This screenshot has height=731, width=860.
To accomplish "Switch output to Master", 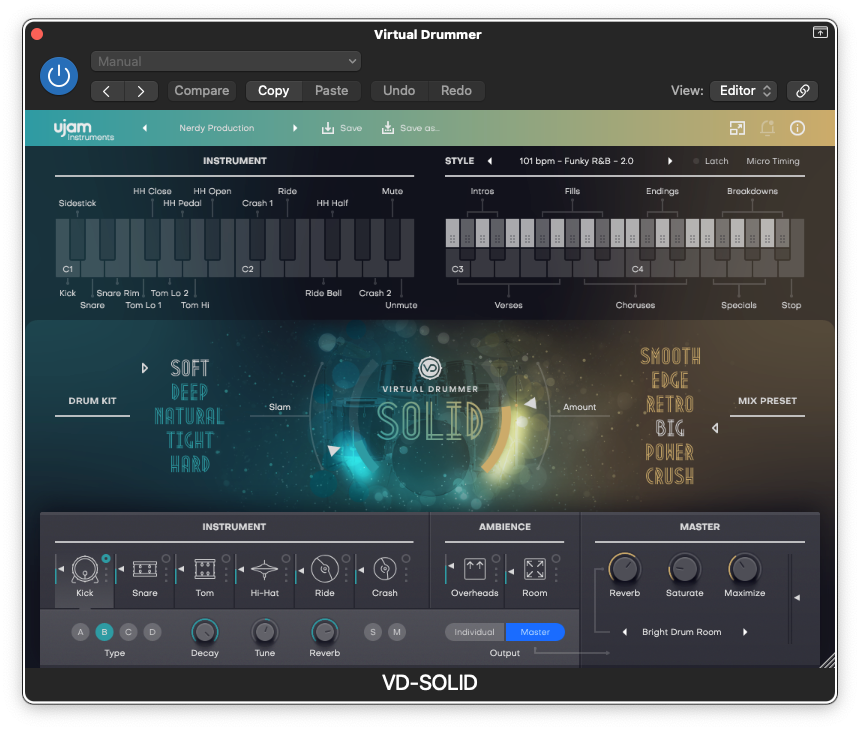I will click(x=535, y=632).
